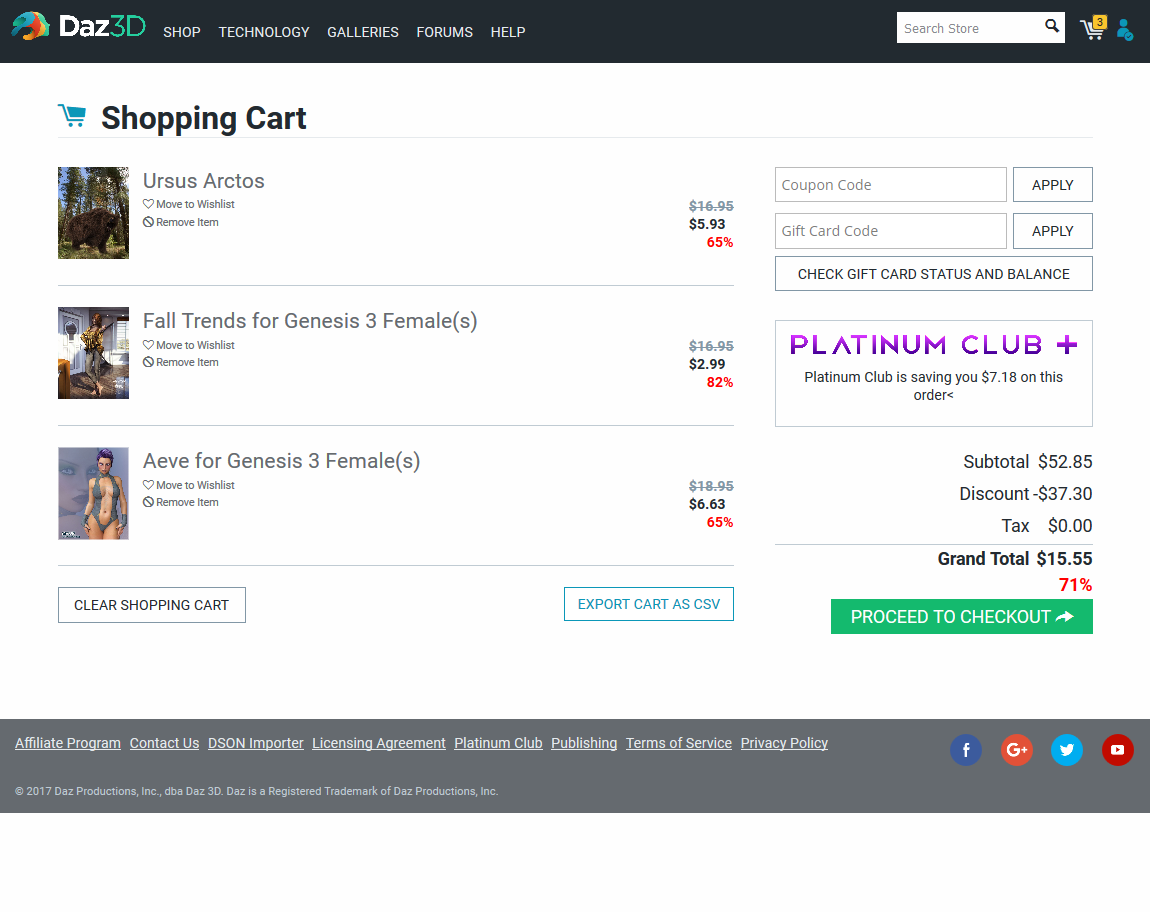The image size is (1150, 912).
Task: Remove Aeve item from cart
Action: click(x=180, y=502)
